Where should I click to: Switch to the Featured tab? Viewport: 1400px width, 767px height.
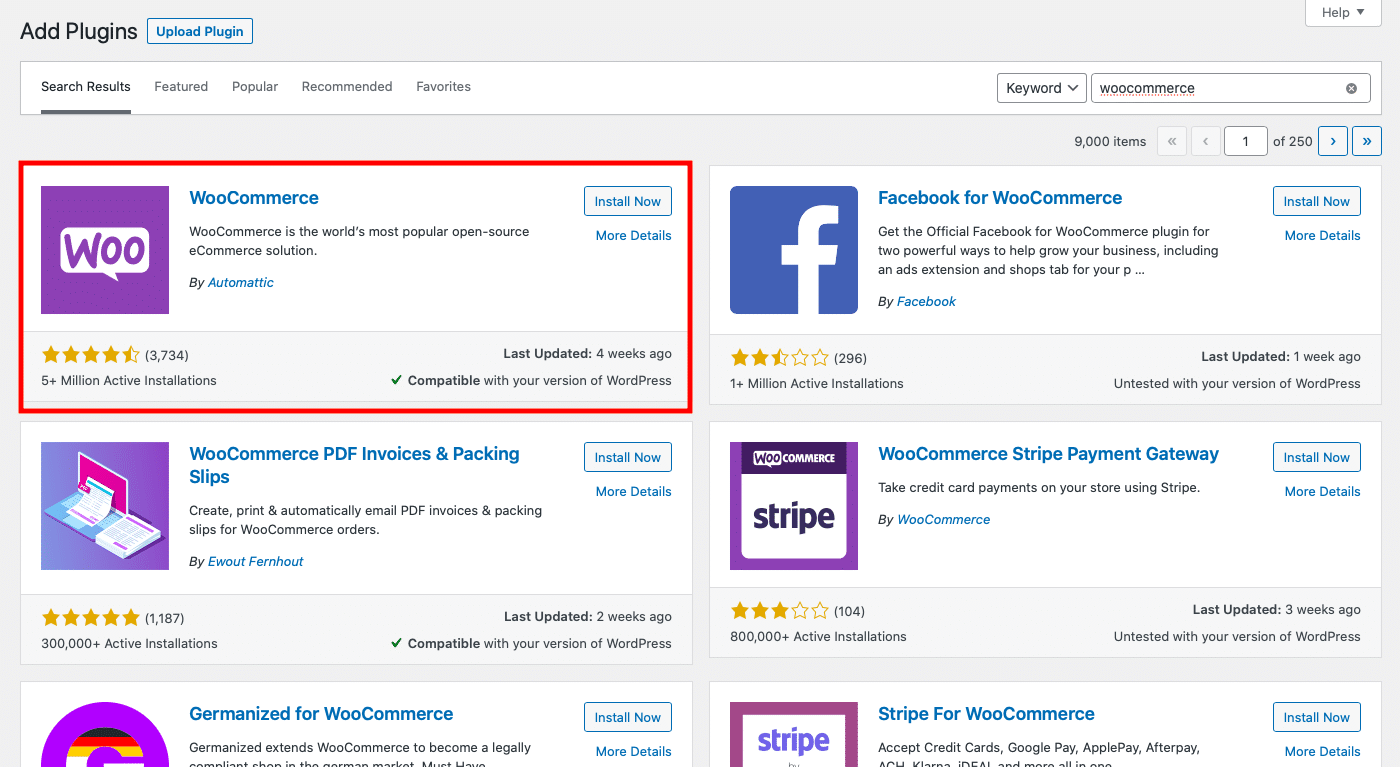(181, 87)
